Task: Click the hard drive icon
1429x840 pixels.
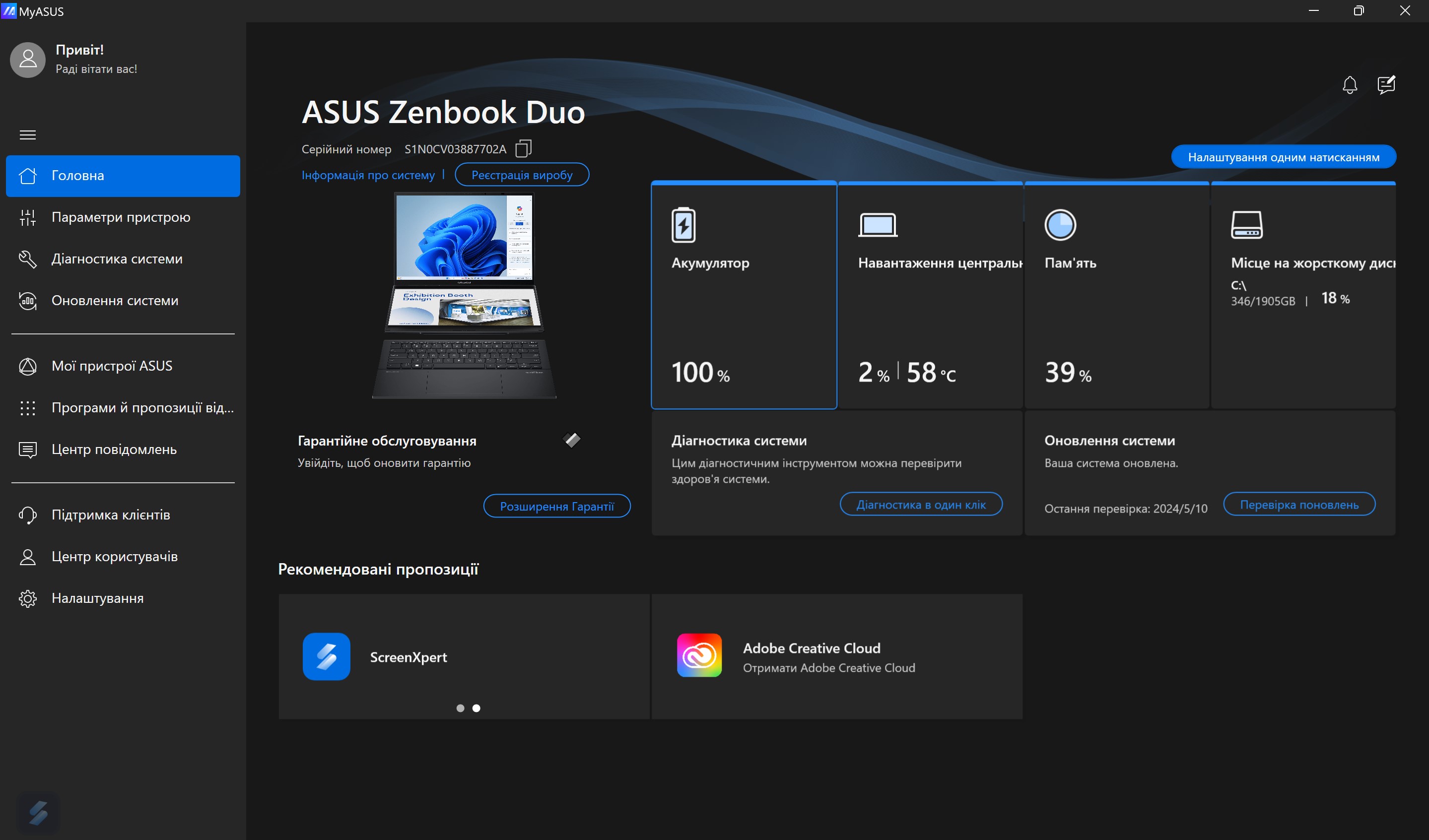Action: (1246, 225)
